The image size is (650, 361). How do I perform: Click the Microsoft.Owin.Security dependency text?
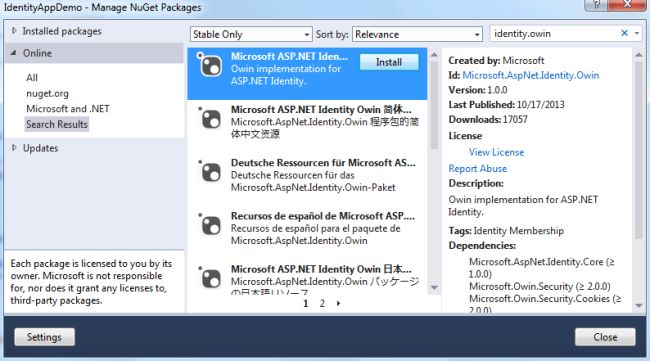tap(540, 286)
